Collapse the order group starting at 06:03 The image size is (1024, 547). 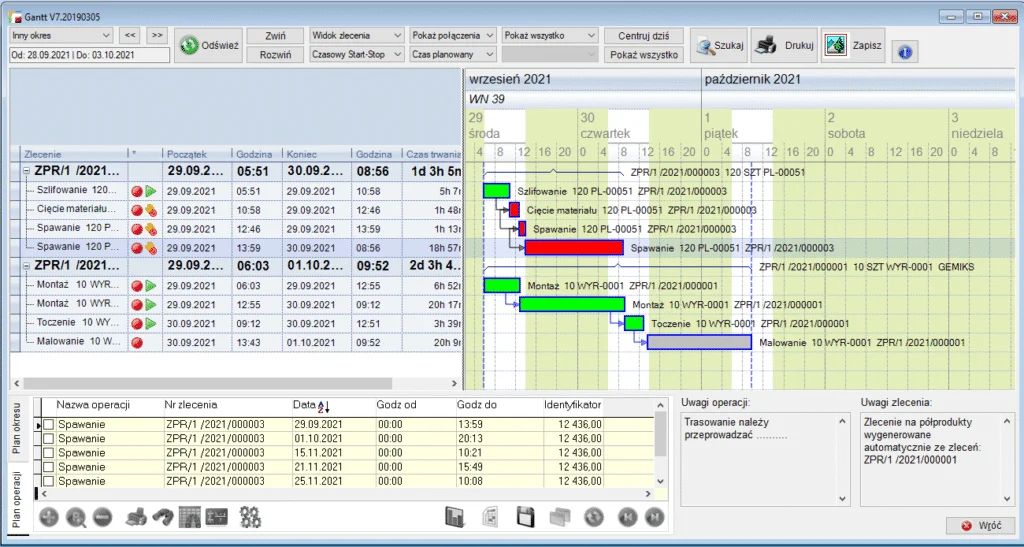27,266
